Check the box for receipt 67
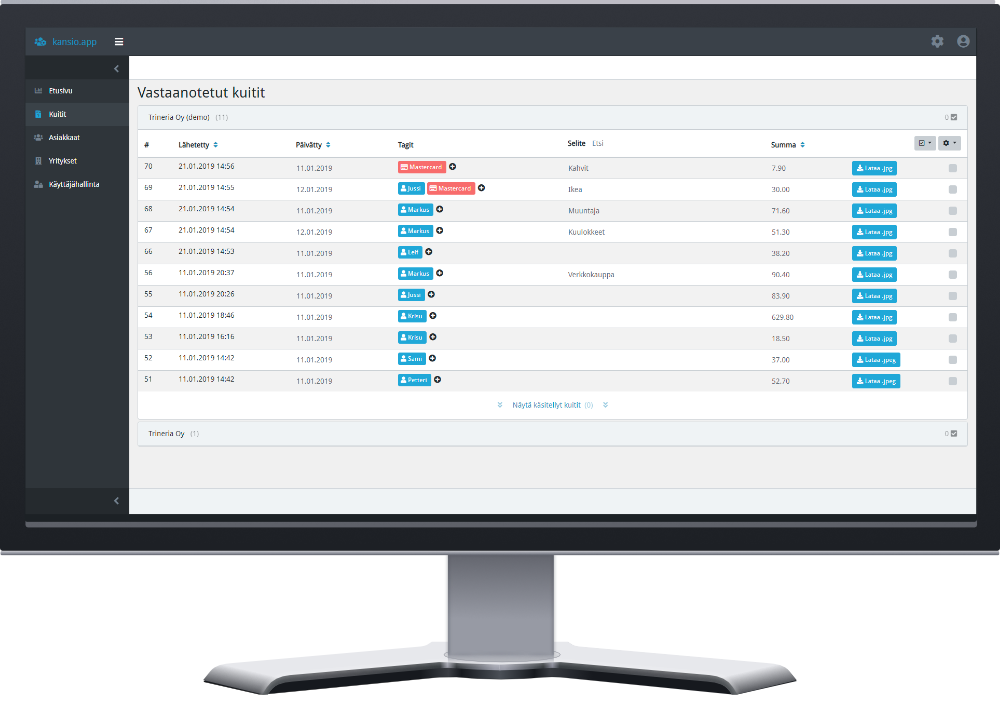The height and width of the screenshot is (701, 1000). (952, 232)
